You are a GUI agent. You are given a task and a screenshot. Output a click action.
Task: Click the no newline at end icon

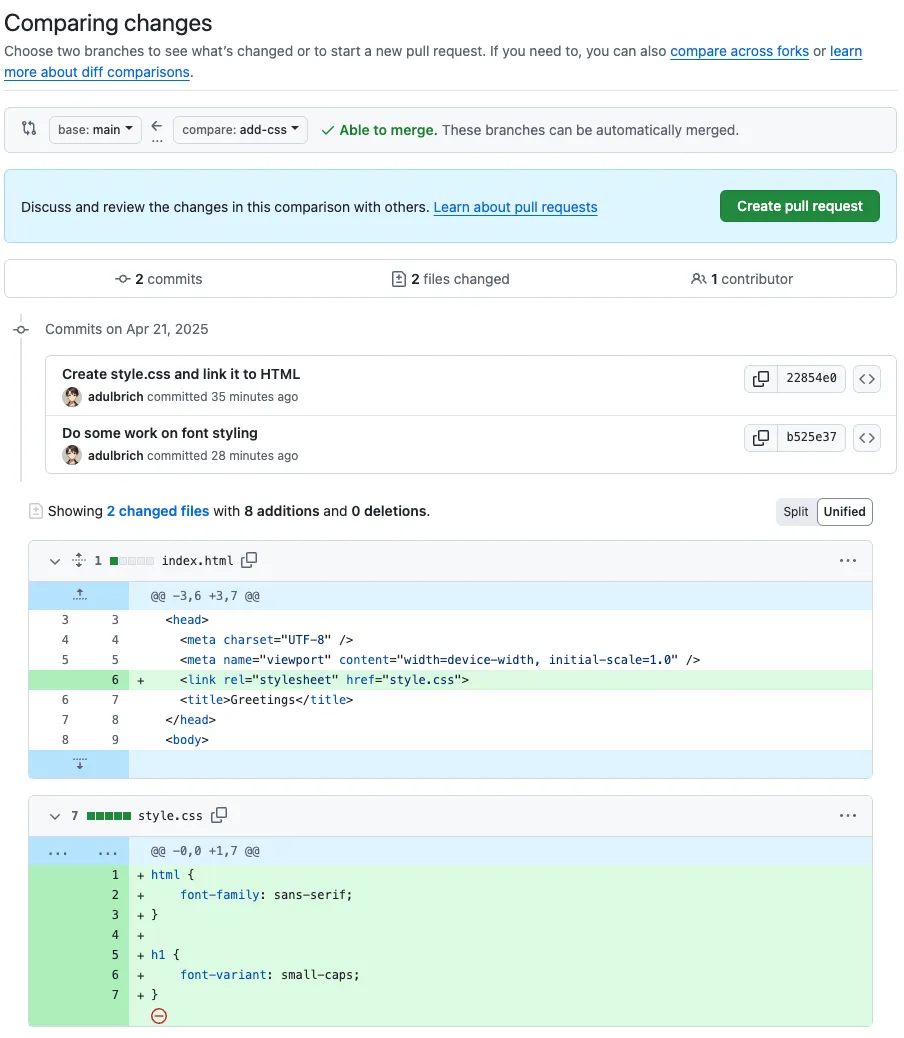coord(159,1015)
